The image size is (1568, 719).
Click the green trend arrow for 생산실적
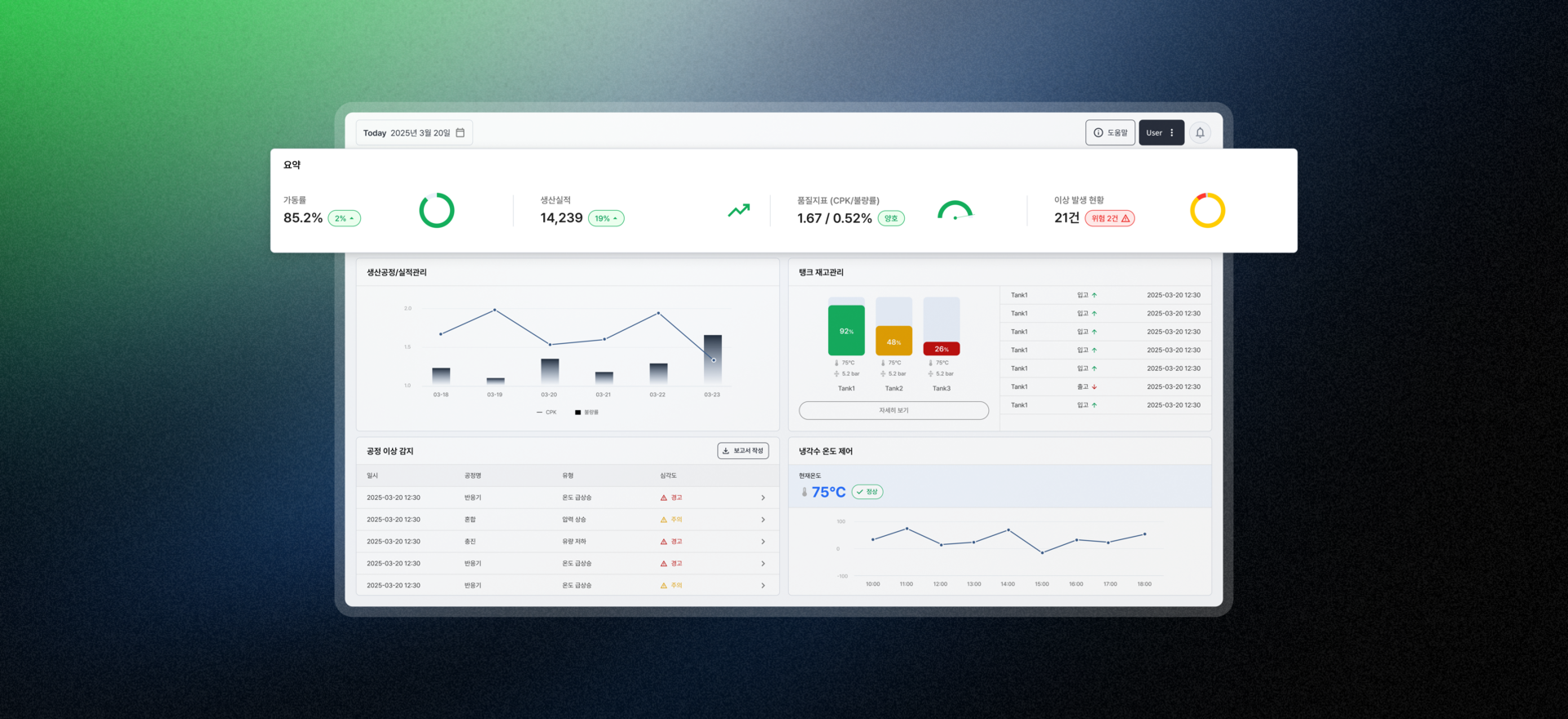pos(739,210)
